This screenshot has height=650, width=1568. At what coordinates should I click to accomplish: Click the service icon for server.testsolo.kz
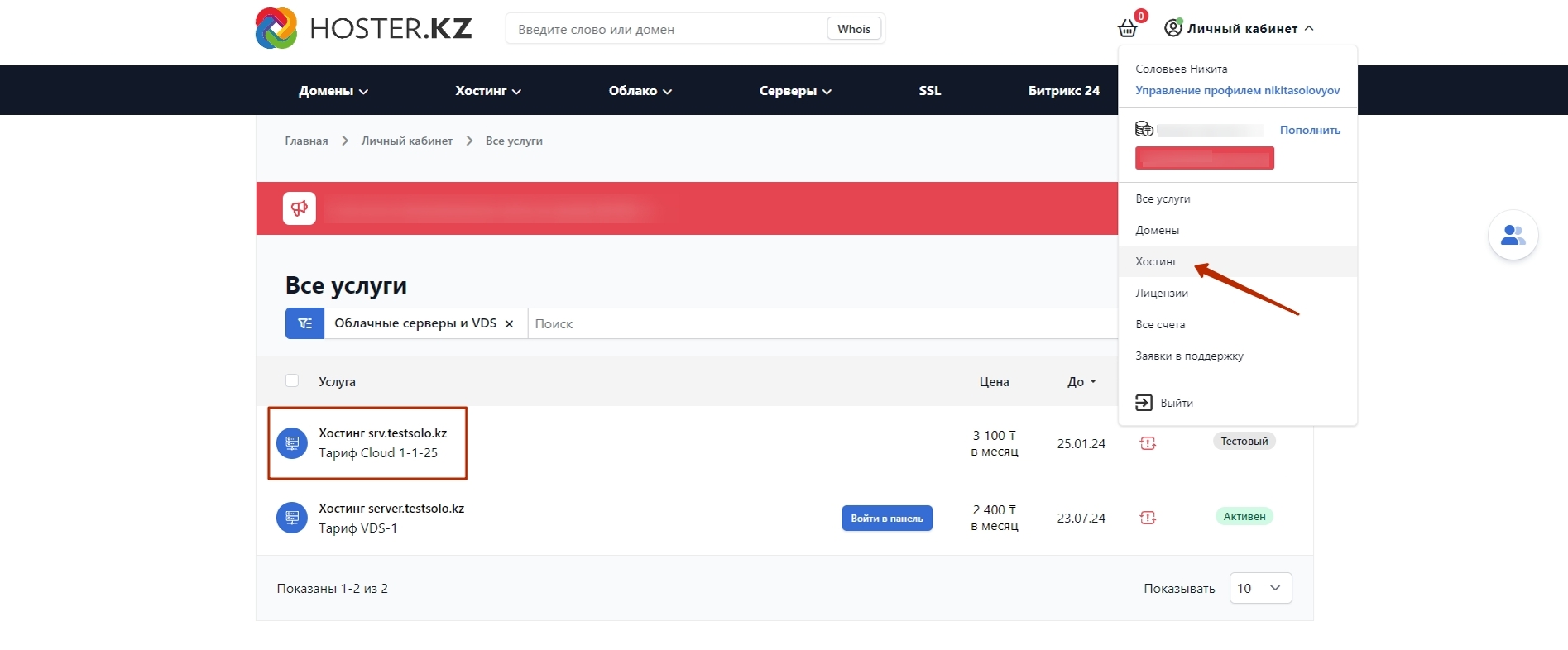(291, 518)
